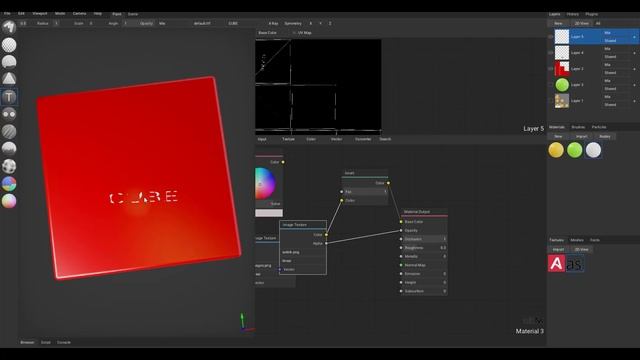
Task: Switch to the Fonts tab
Action: [x=595, y=240]
